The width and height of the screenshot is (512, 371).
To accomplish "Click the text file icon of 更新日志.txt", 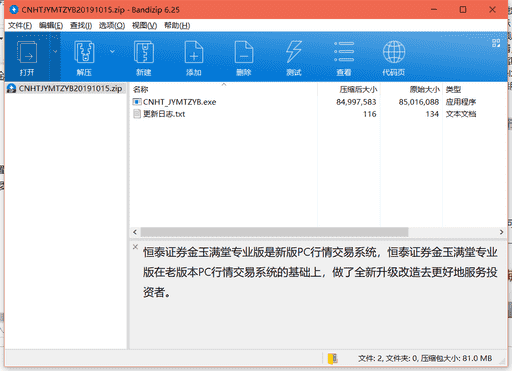I will point(137,114).
